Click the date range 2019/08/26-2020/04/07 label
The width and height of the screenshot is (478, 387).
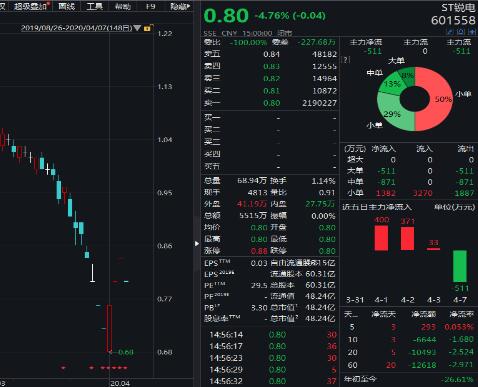76,28
